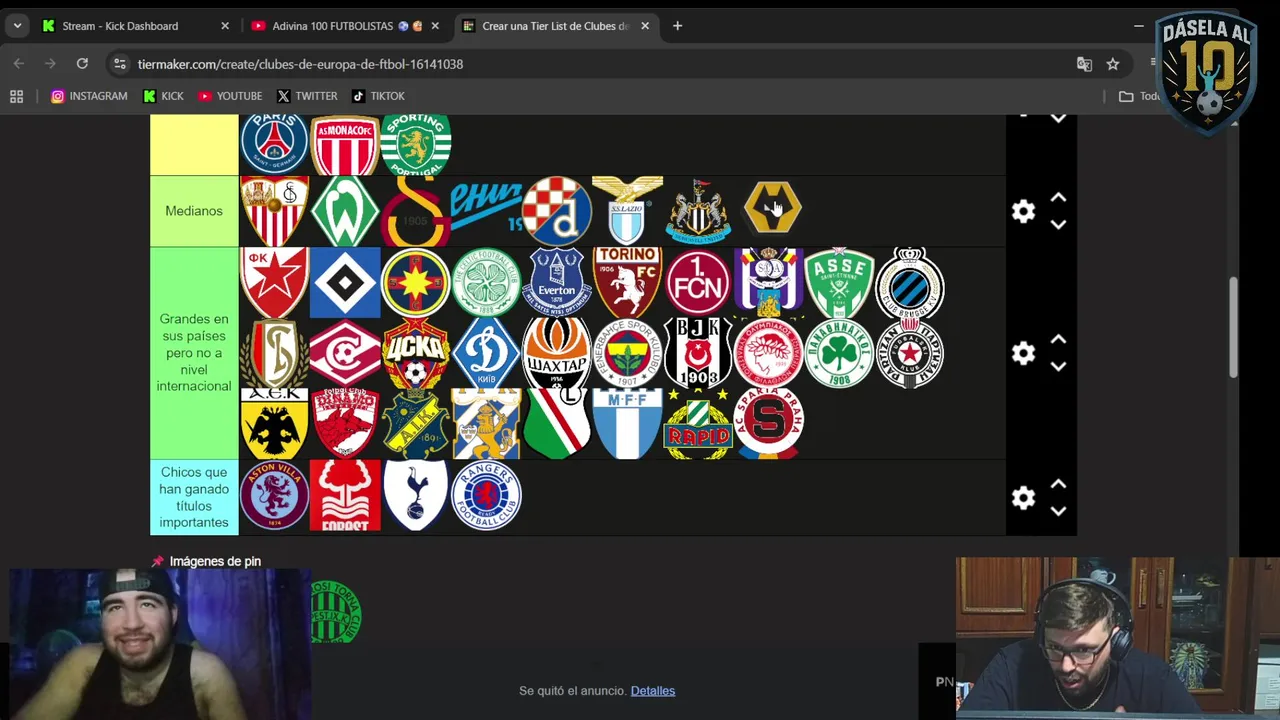This screenshot has width=1280, height=720.
Task: Move Medianos tier up
Action: click(1058, 199)
